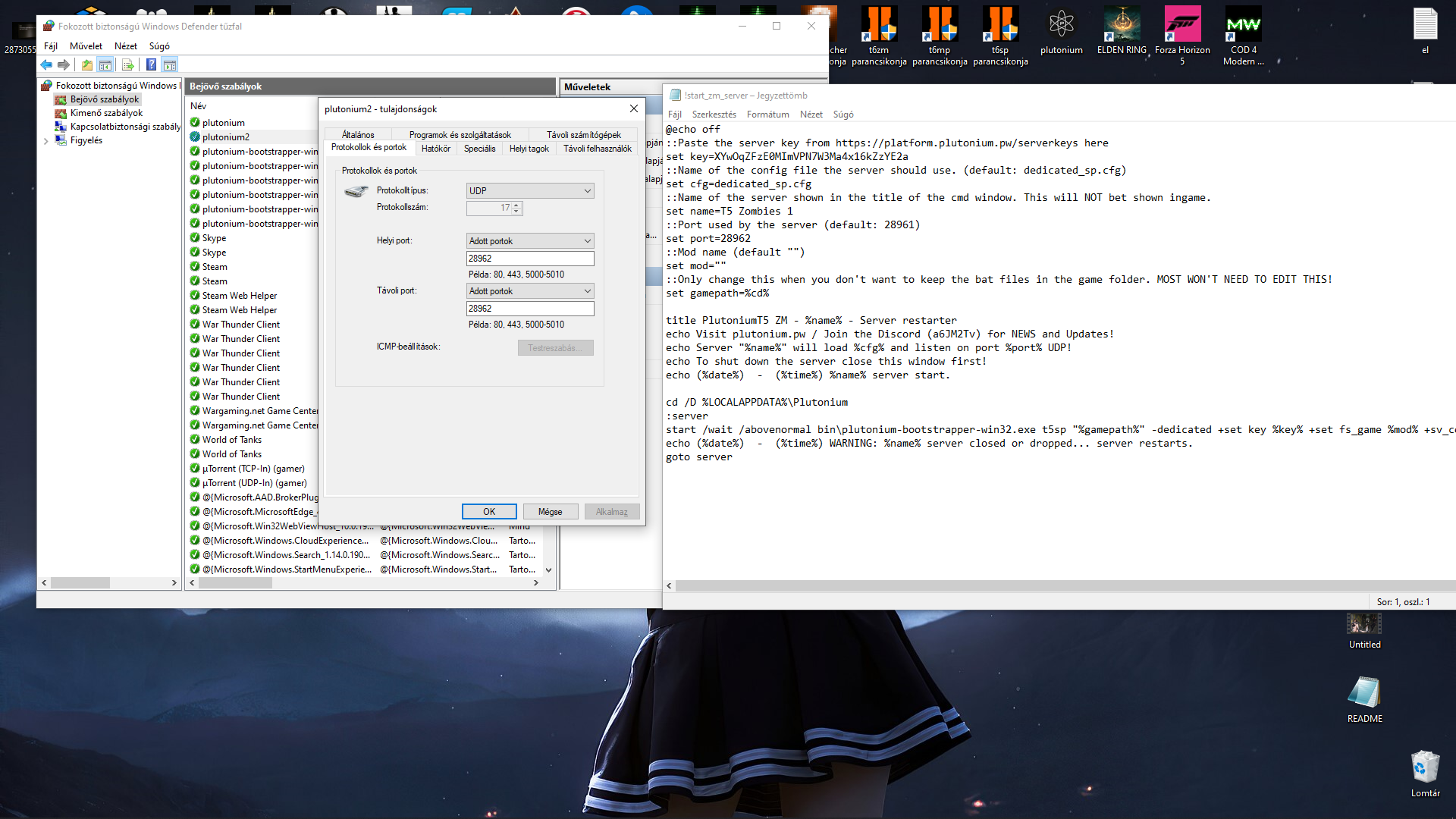Open the 'el' text file on desktop
Screen dimensions: 1456x819
1425,31
